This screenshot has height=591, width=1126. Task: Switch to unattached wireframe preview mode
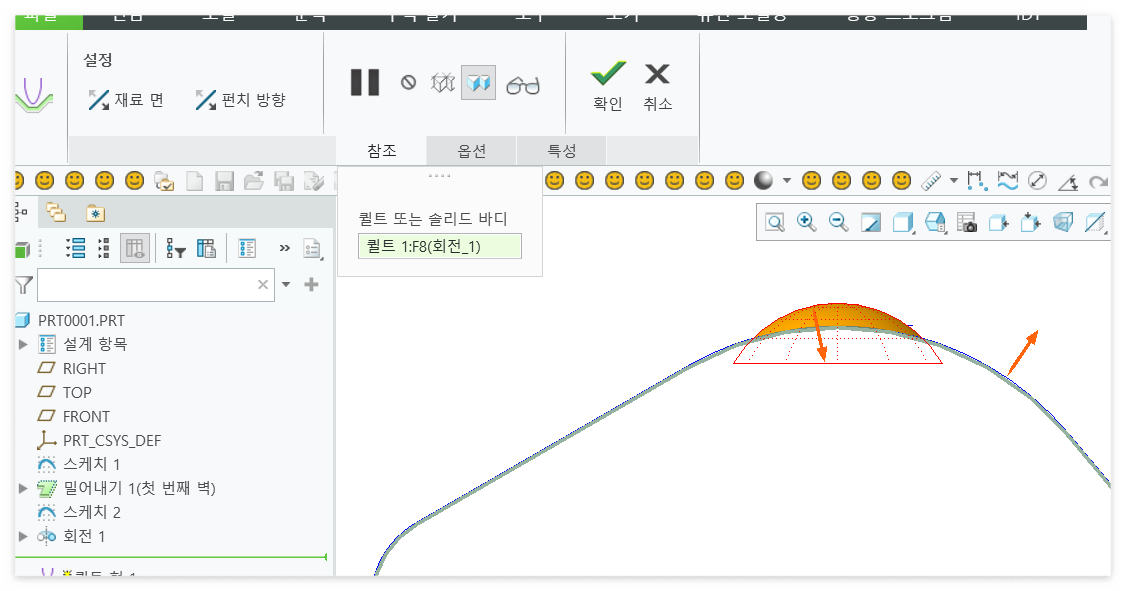click(x=442, y=83)
